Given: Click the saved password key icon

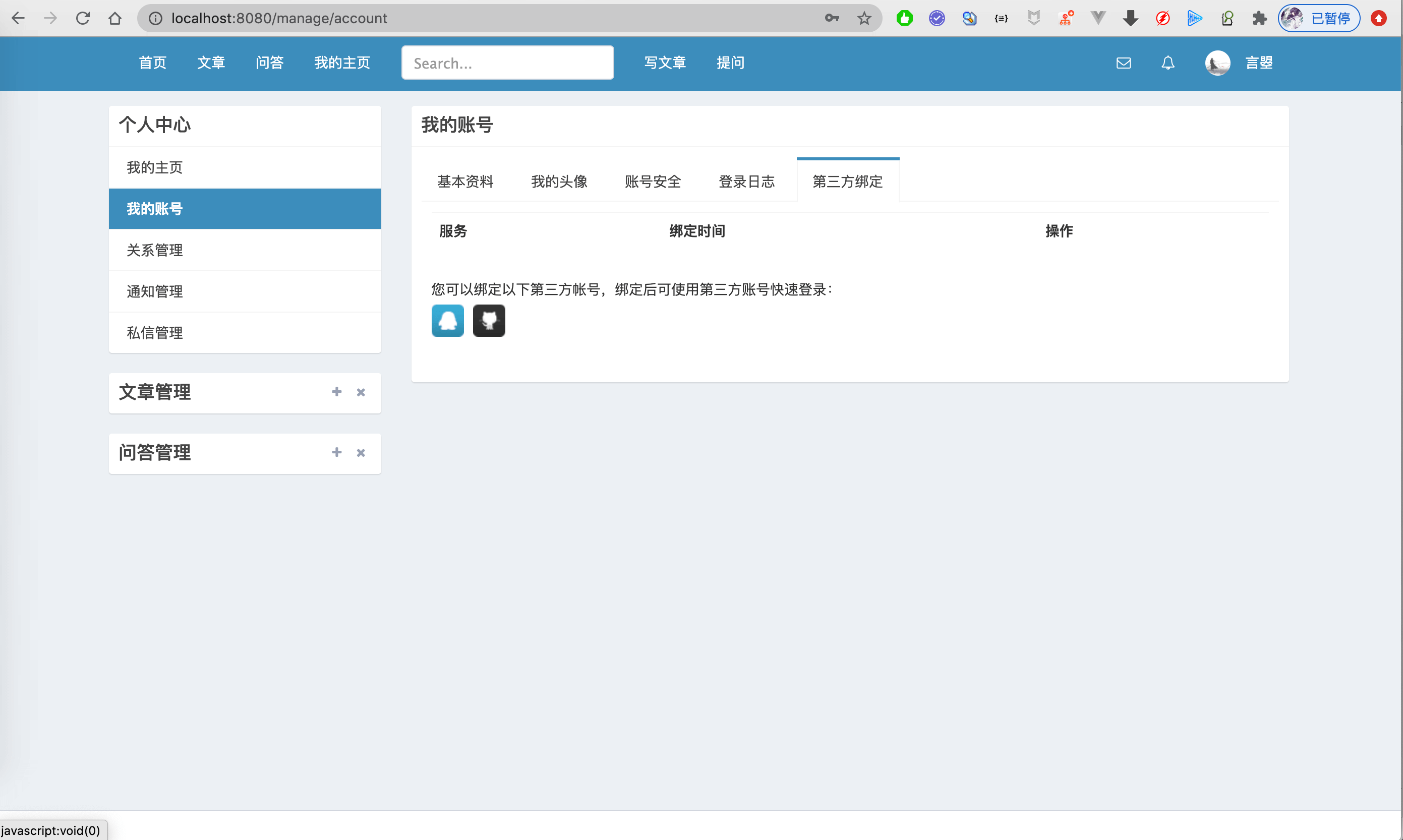Looking at the screenshot, I should [831, 19].
